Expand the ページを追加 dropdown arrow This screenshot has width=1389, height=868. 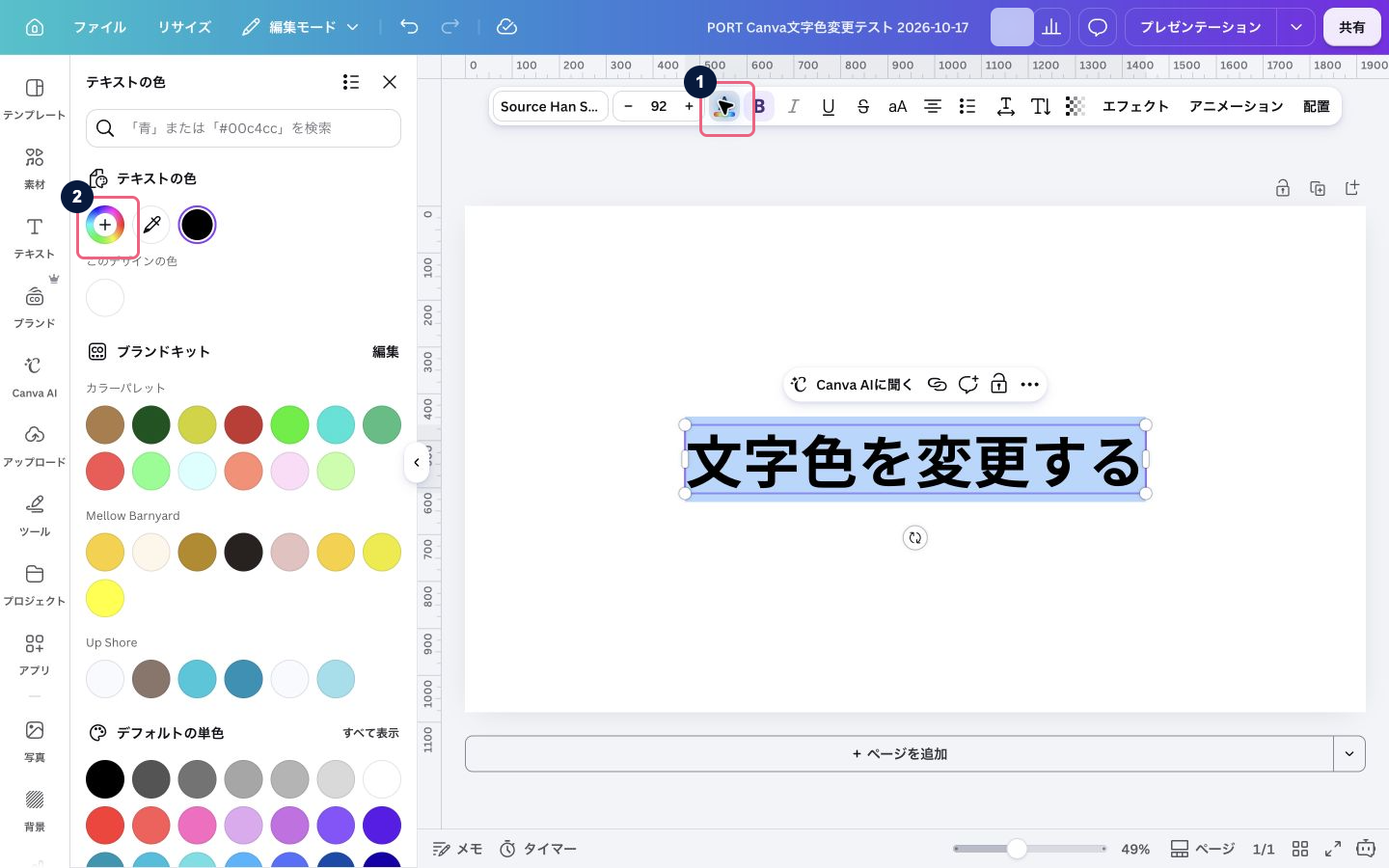(1349, 754)
